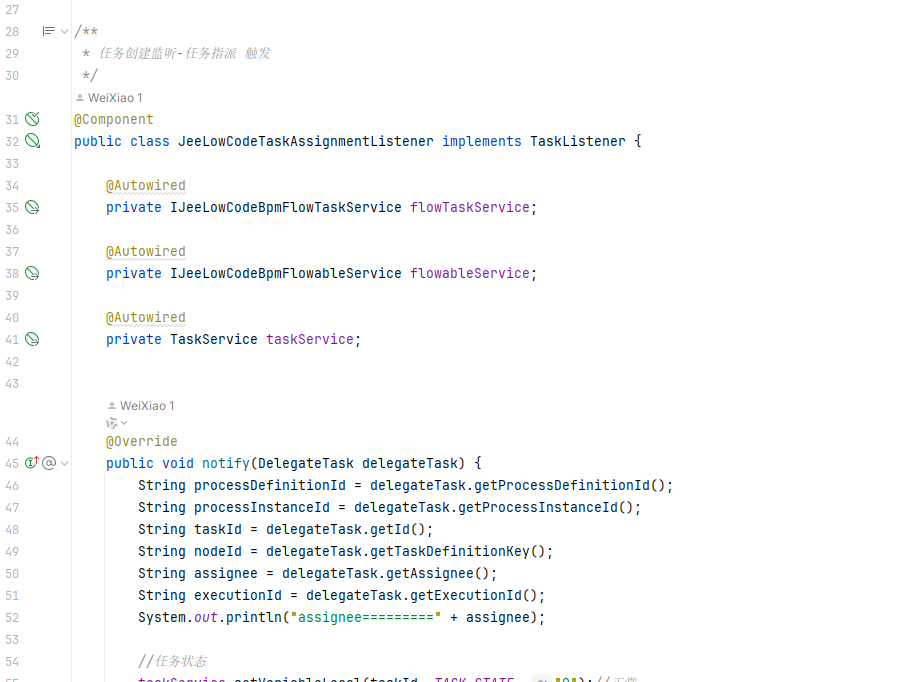Screen dimensions: 920x682
Task: Click autowired gutter icon for flowableService field
Action: [32, 273]
